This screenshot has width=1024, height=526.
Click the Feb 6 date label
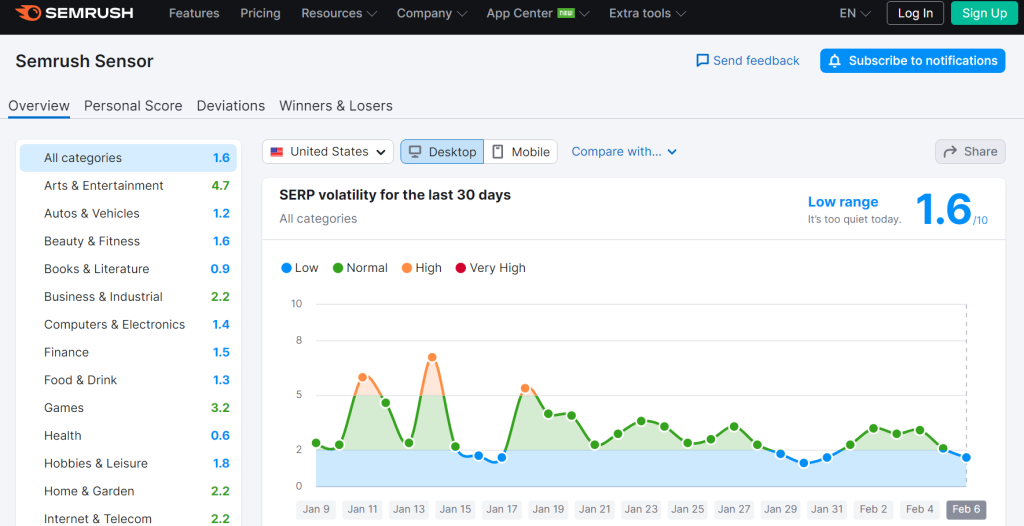tap(966, 509)
